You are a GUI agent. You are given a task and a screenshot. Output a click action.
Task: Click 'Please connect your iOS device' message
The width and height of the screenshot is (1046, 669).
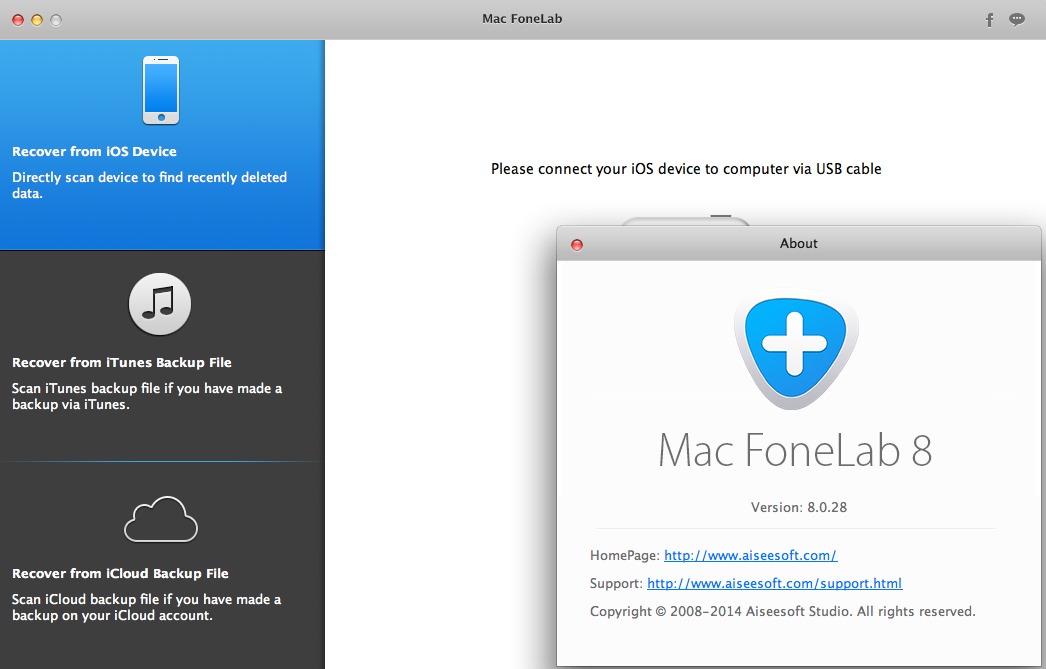click(686, 169)
